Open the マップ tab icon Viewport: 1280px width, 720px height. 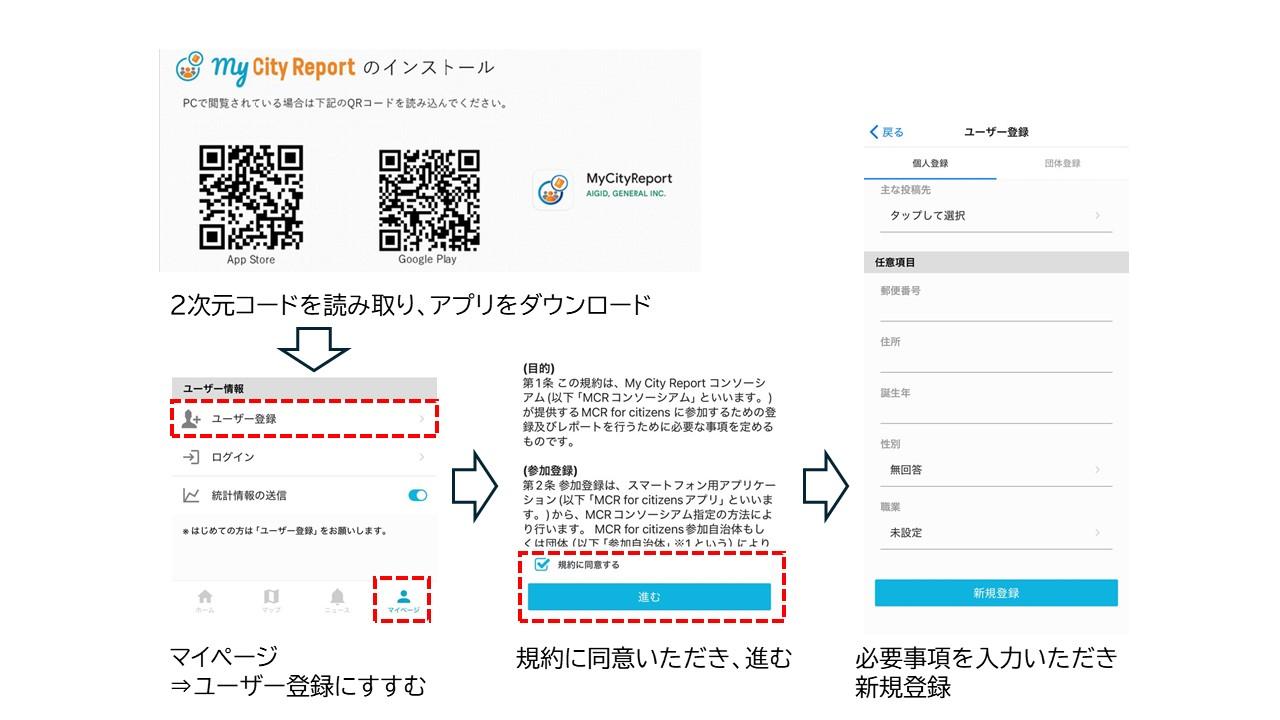click(271, 597)
